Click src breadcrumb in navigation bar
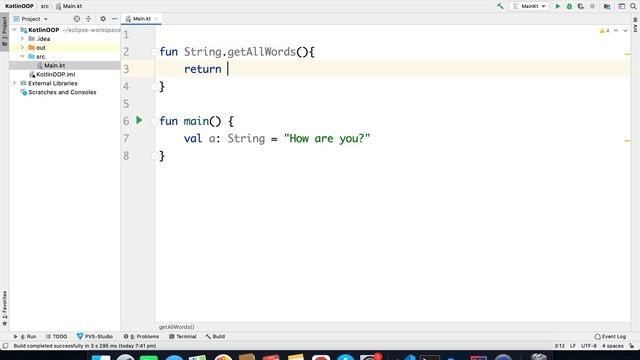This screenshot has width=640, height=360. (44, 6)
